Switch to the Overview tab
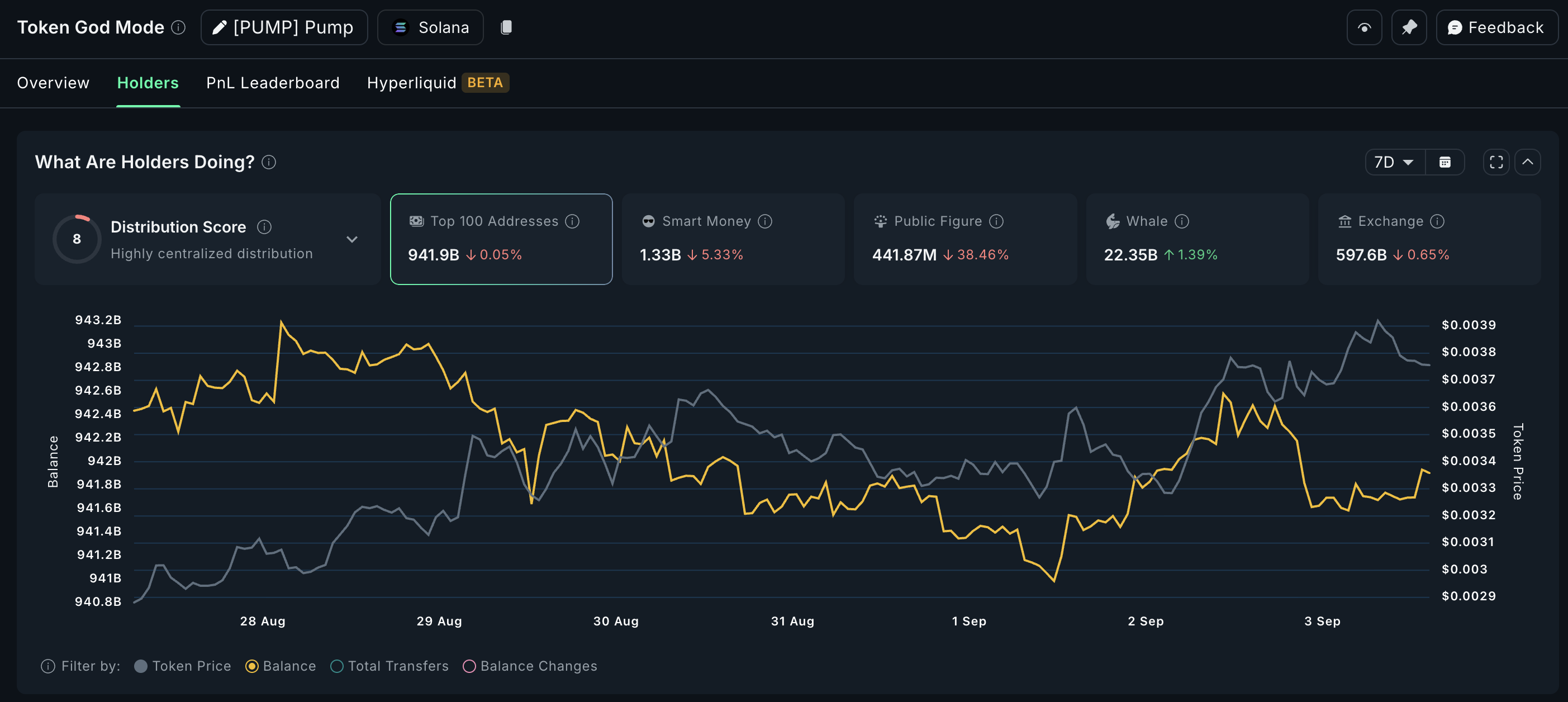Viewport: 1568px width, 702px height. 53,83
